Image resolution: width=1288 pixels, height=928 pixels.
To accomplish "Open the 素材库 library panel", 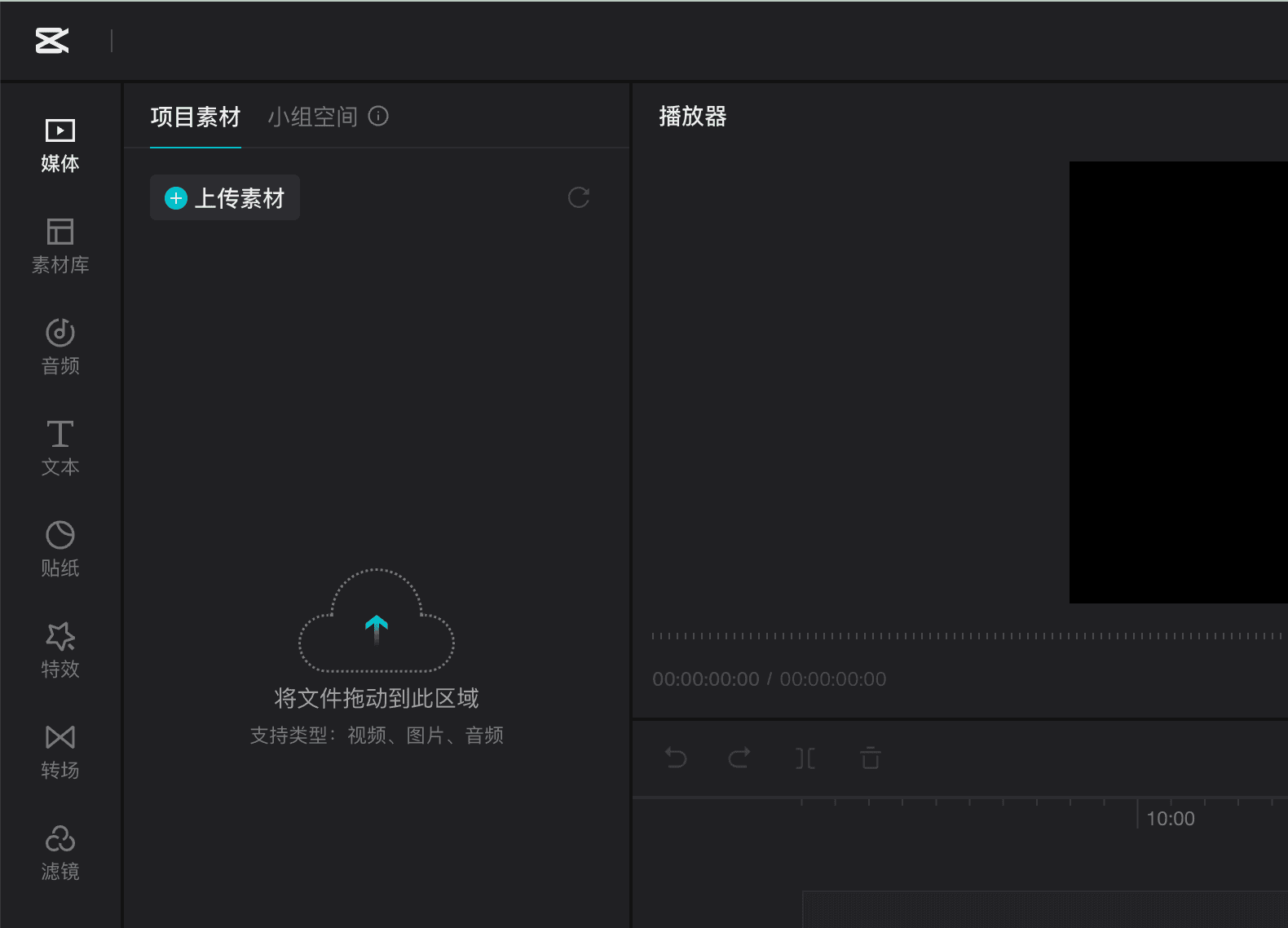I will coord(60,247).
